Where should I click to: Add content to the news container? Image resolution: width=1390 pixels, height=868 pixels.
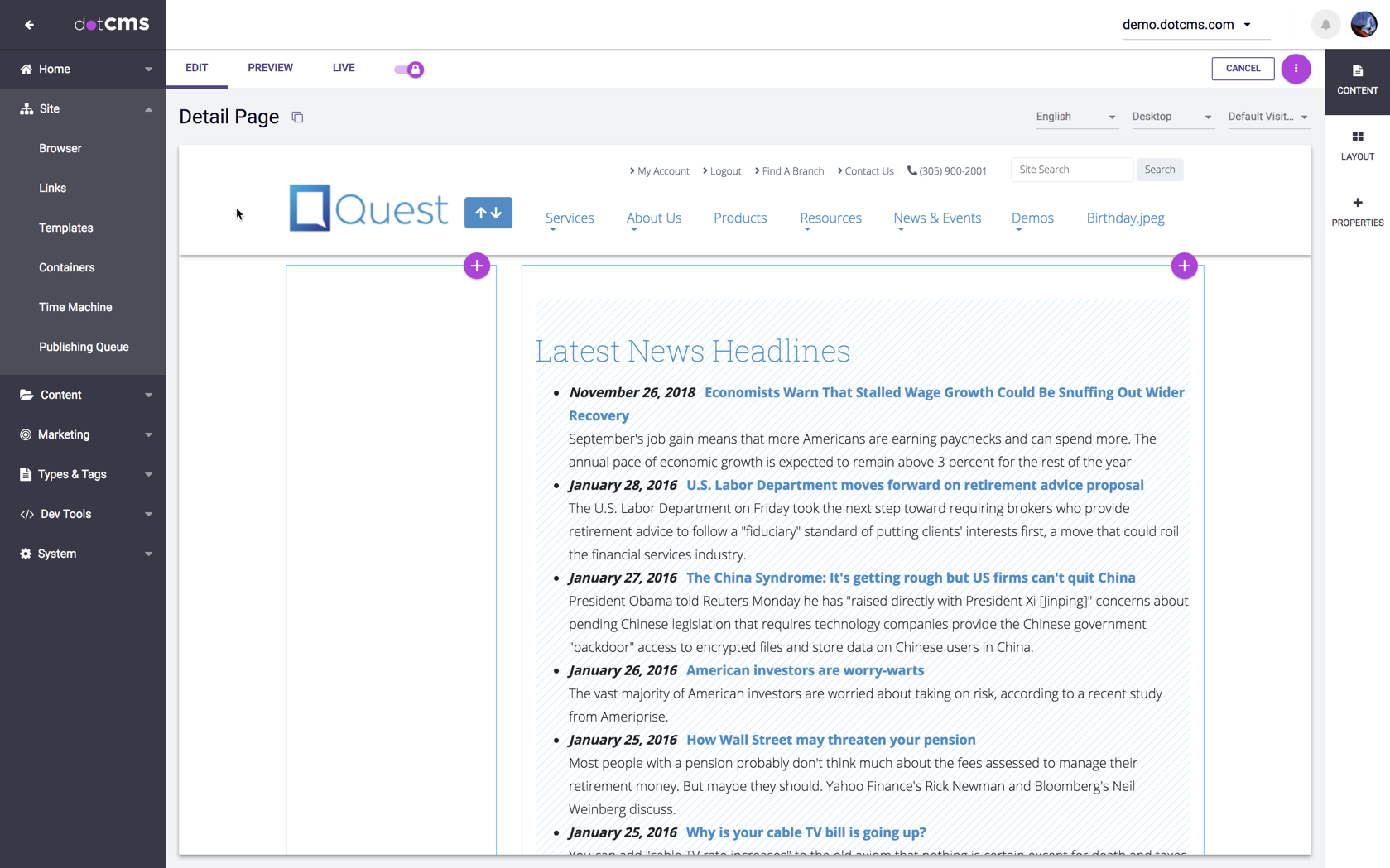[x=1184, y=266]
